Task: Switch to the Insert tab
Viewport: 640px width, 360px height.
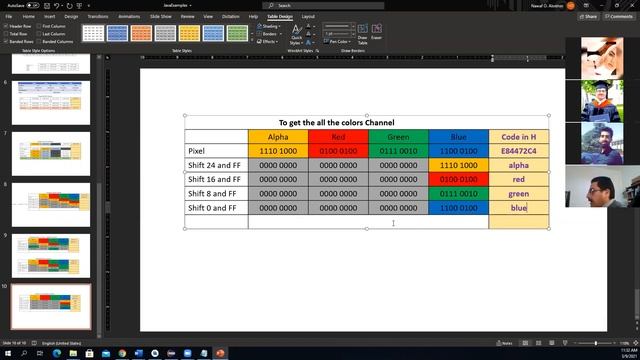Action: point(50,17)
